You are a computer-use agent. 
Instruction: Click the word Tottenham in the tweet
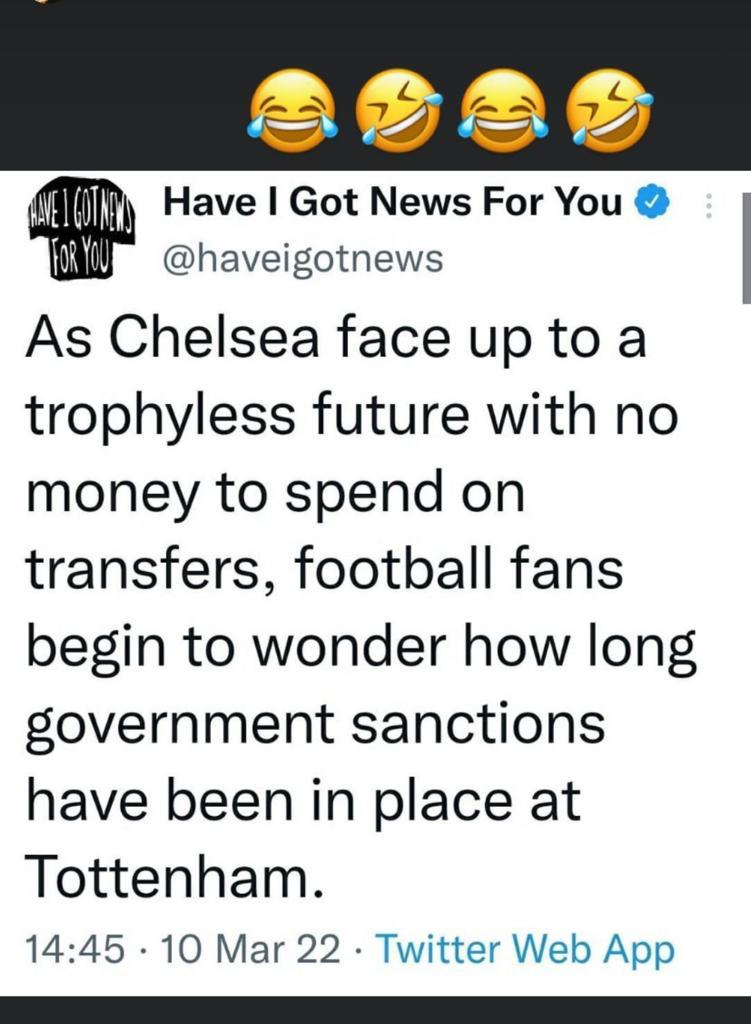click(175, 876)
